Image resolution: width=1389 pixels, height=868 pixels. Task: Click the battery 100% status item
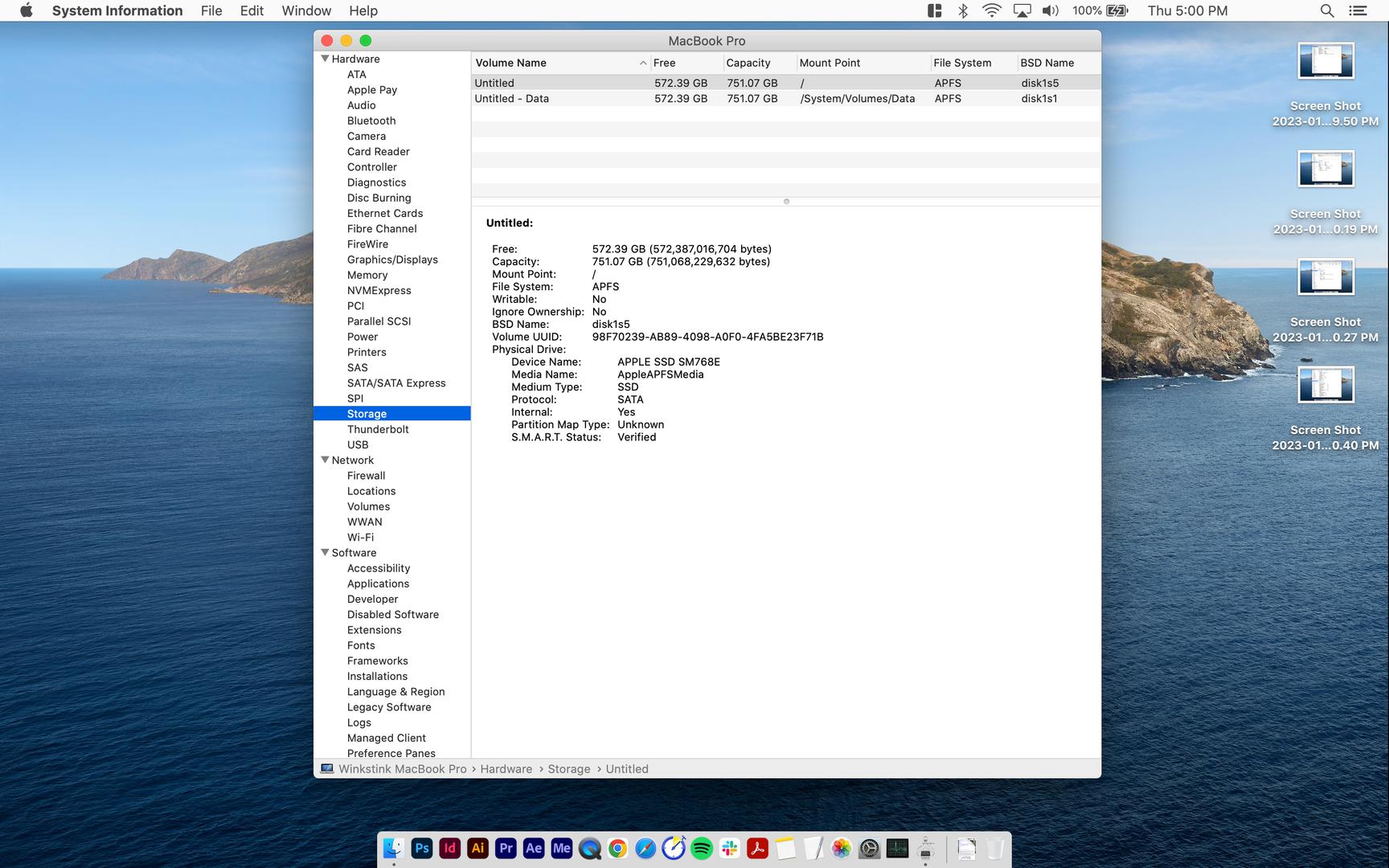[1100, 10]
